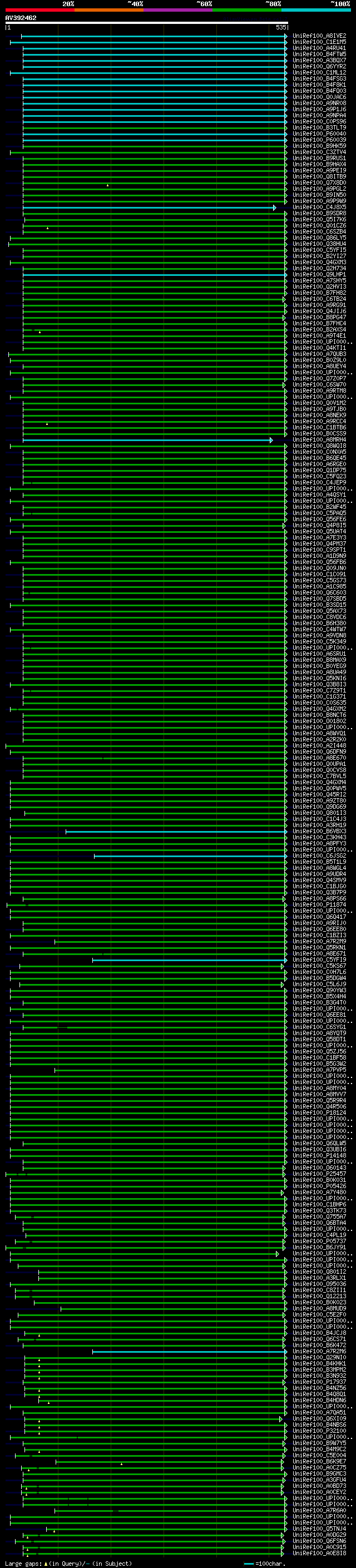The height and width of the screenshot is (1568, 356).
Task: Click the UniRef100_A0DG29 label
Action: 319,1535
